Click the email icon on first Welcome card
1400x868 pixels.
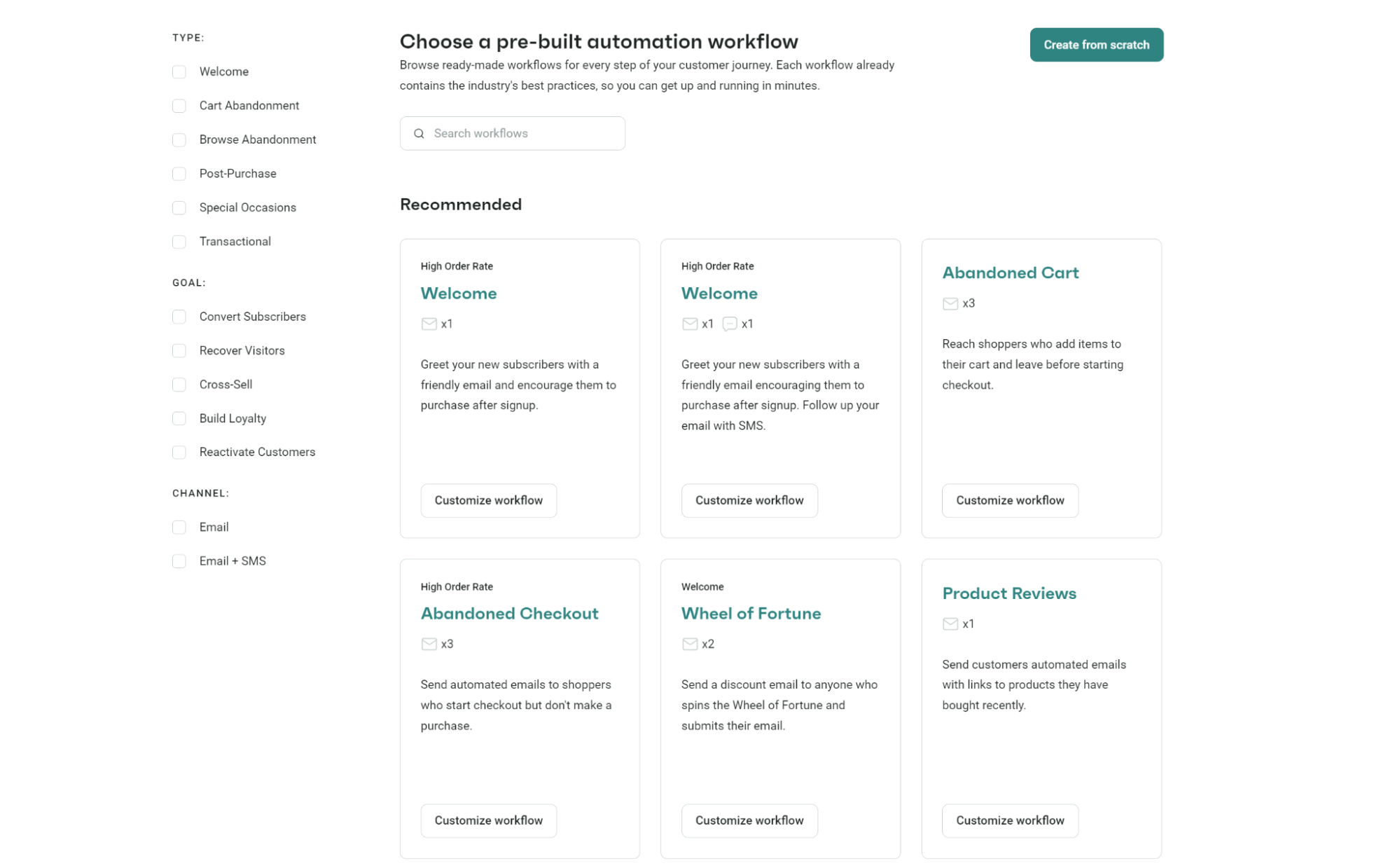pos(429,324)
